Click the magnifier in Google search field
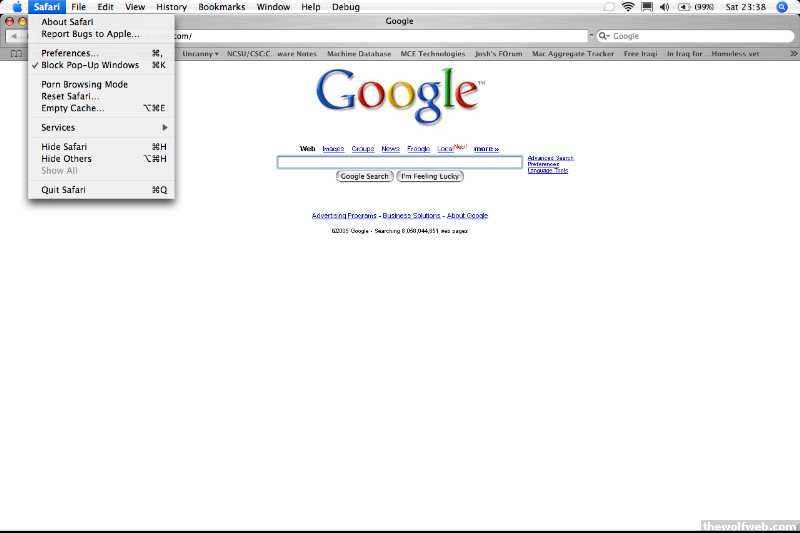The image size is (800, 533). click(x=604, y=36)
